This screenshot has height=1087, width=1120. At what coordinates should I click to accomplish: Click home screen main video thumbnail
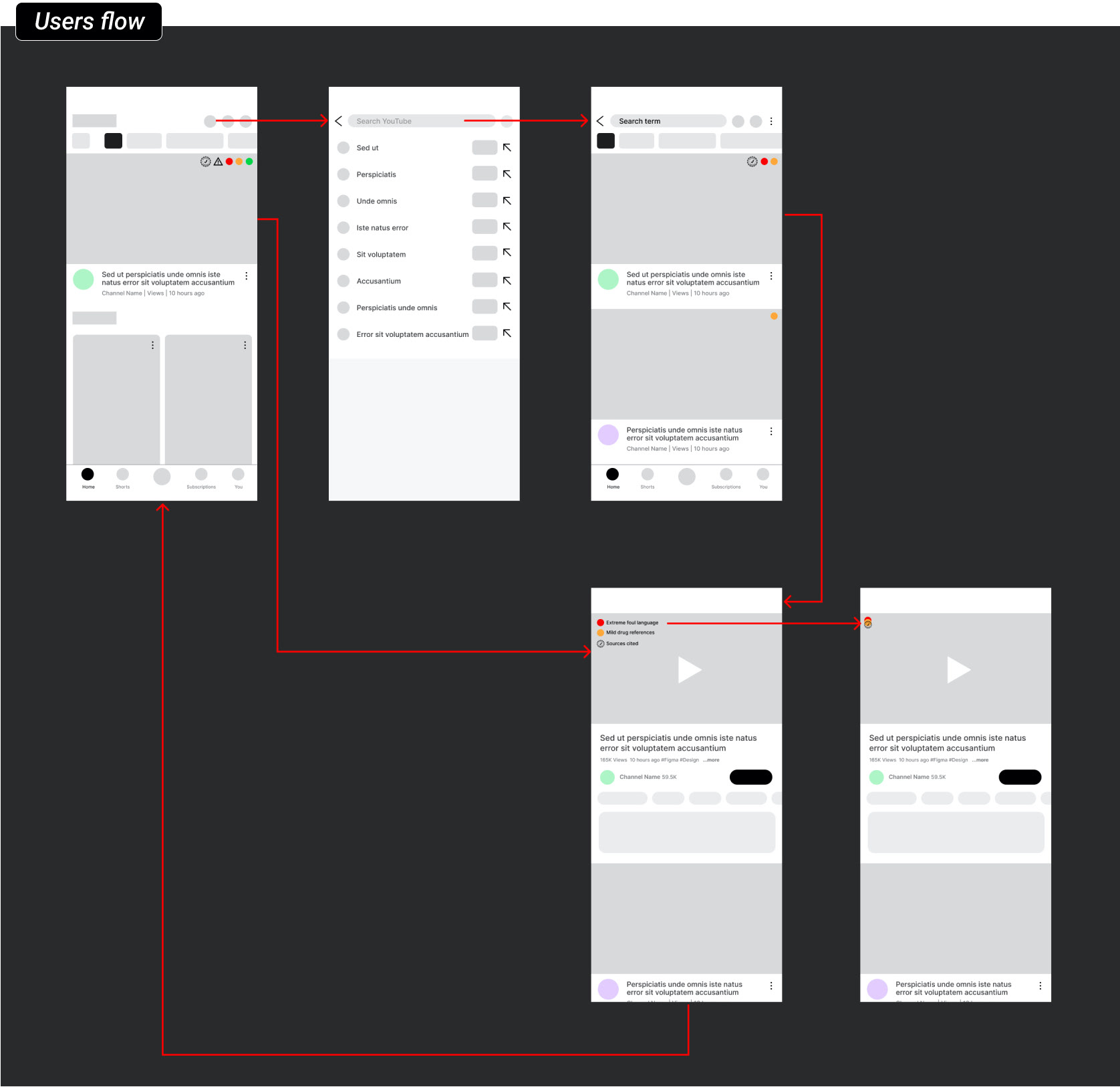tap(162, 209)
